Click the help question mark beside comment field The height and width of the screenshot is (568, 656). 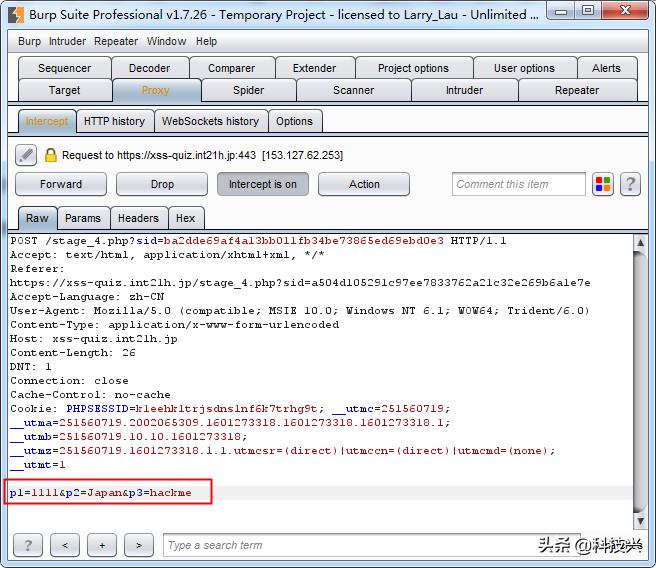click(630, 184)
